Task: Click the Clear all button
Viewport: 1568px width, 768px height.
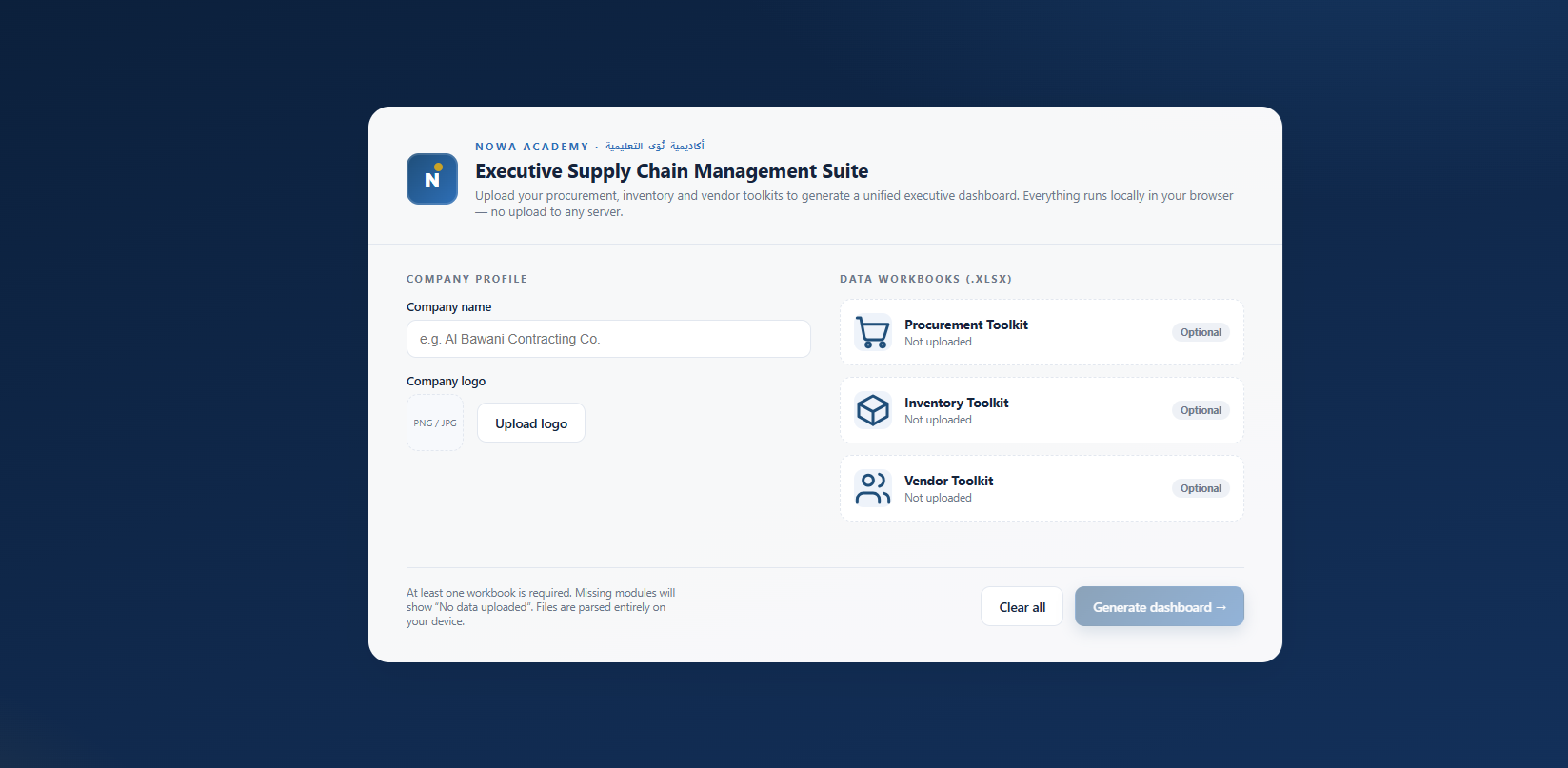Action: (1022, 606)
